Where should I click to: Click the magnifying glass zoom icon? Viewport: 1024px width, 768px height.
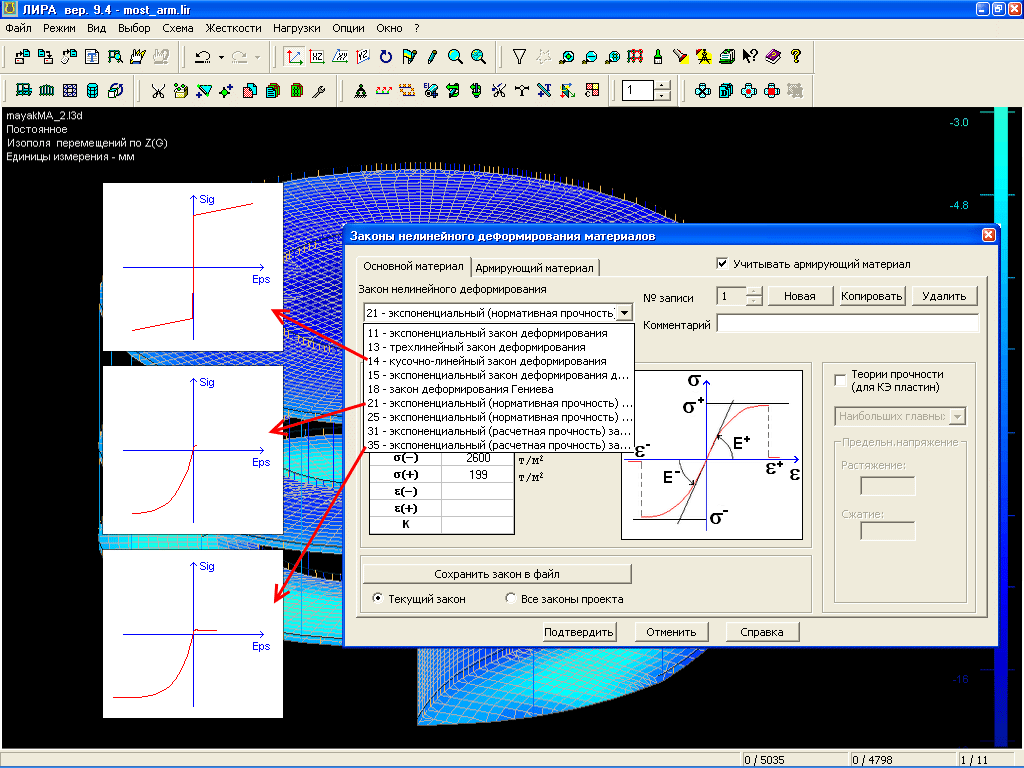tap(455, 57)
